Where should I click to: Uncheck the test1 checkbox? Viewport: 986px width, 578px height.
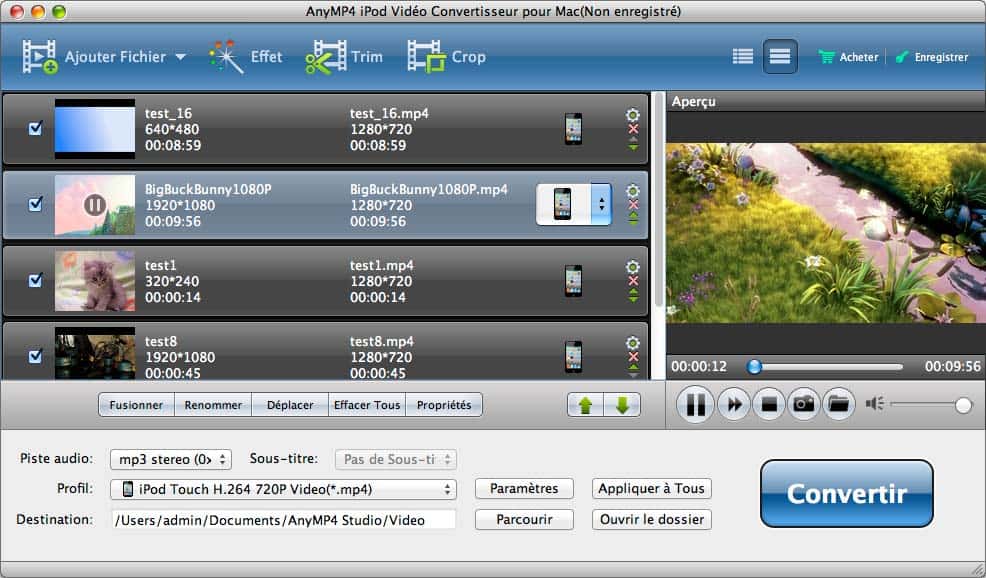[35, 280]
